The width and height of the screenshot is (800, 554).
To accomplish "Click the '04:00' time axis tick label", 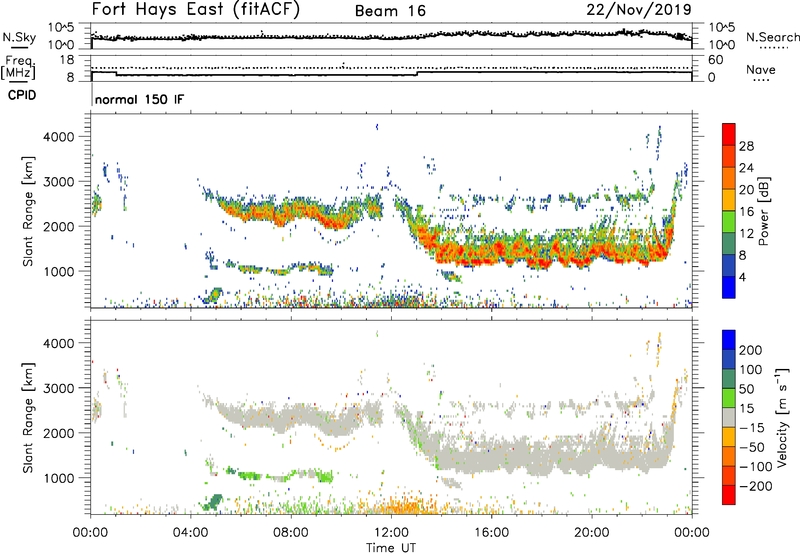I will [x=191, y=533].
